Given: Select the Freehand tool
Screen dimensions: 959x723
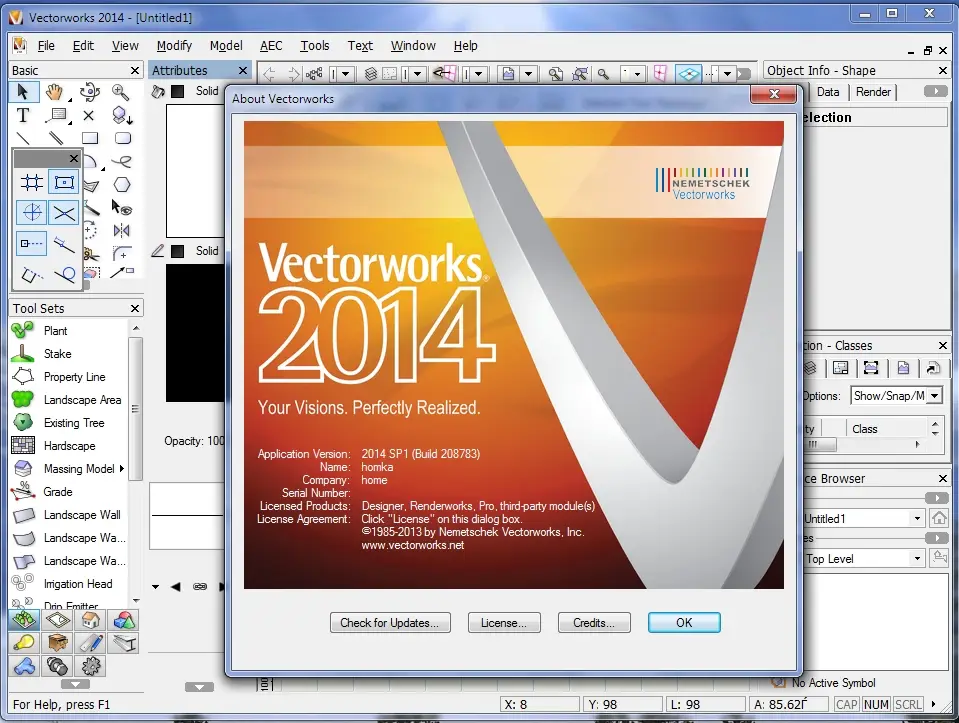Looking at the screenshot, I should pos(122,161).
